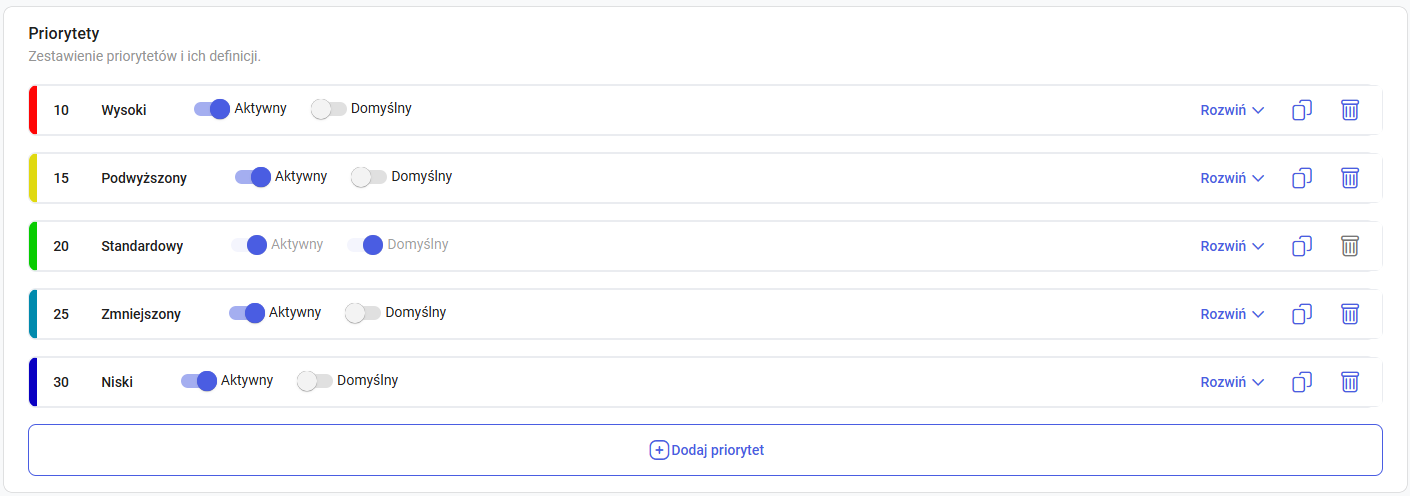The width and height of the screenshot is (1410, 496).
Task: Expand the Standardowy priority details
Action: pos(1232,246)
